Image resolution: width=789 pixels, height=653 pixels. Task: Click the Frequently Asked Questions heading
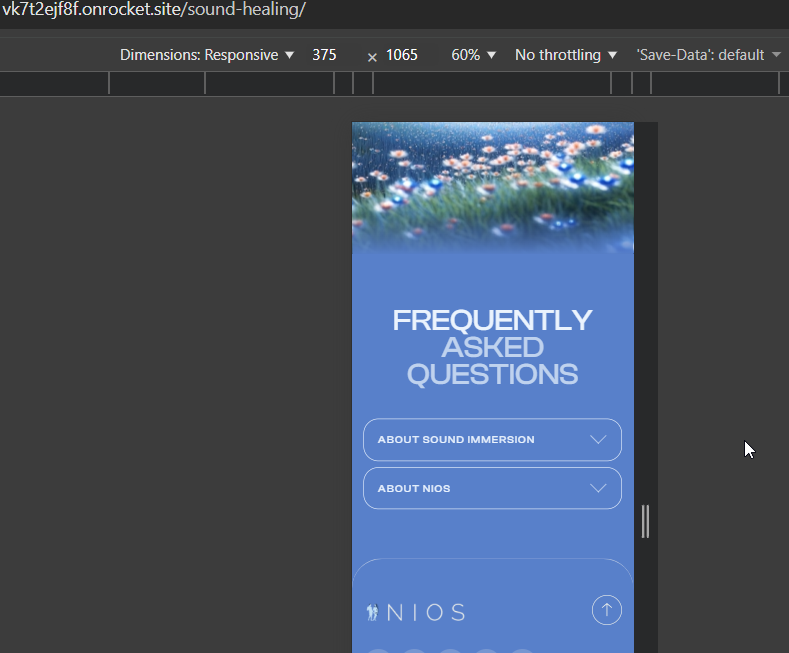click(x=492, y=348)
